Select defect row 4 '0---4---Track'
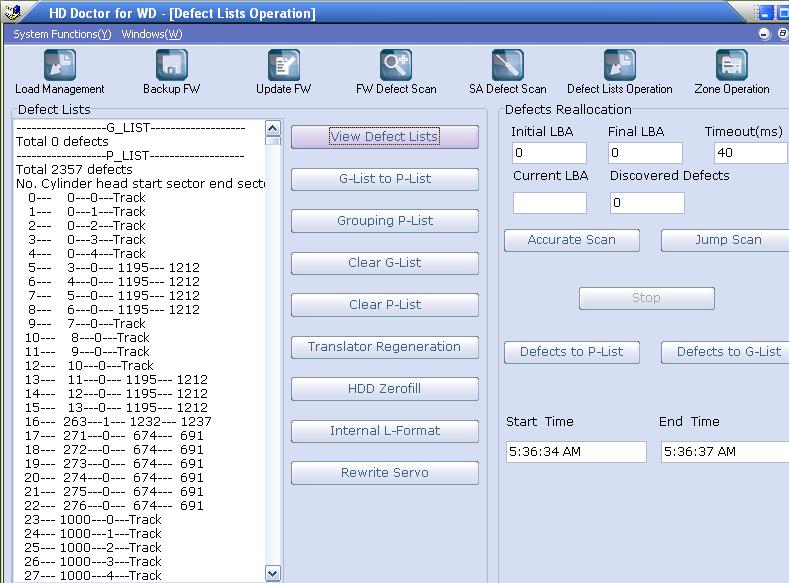This screenshot has width=789, height=583. tap(87, 254)
